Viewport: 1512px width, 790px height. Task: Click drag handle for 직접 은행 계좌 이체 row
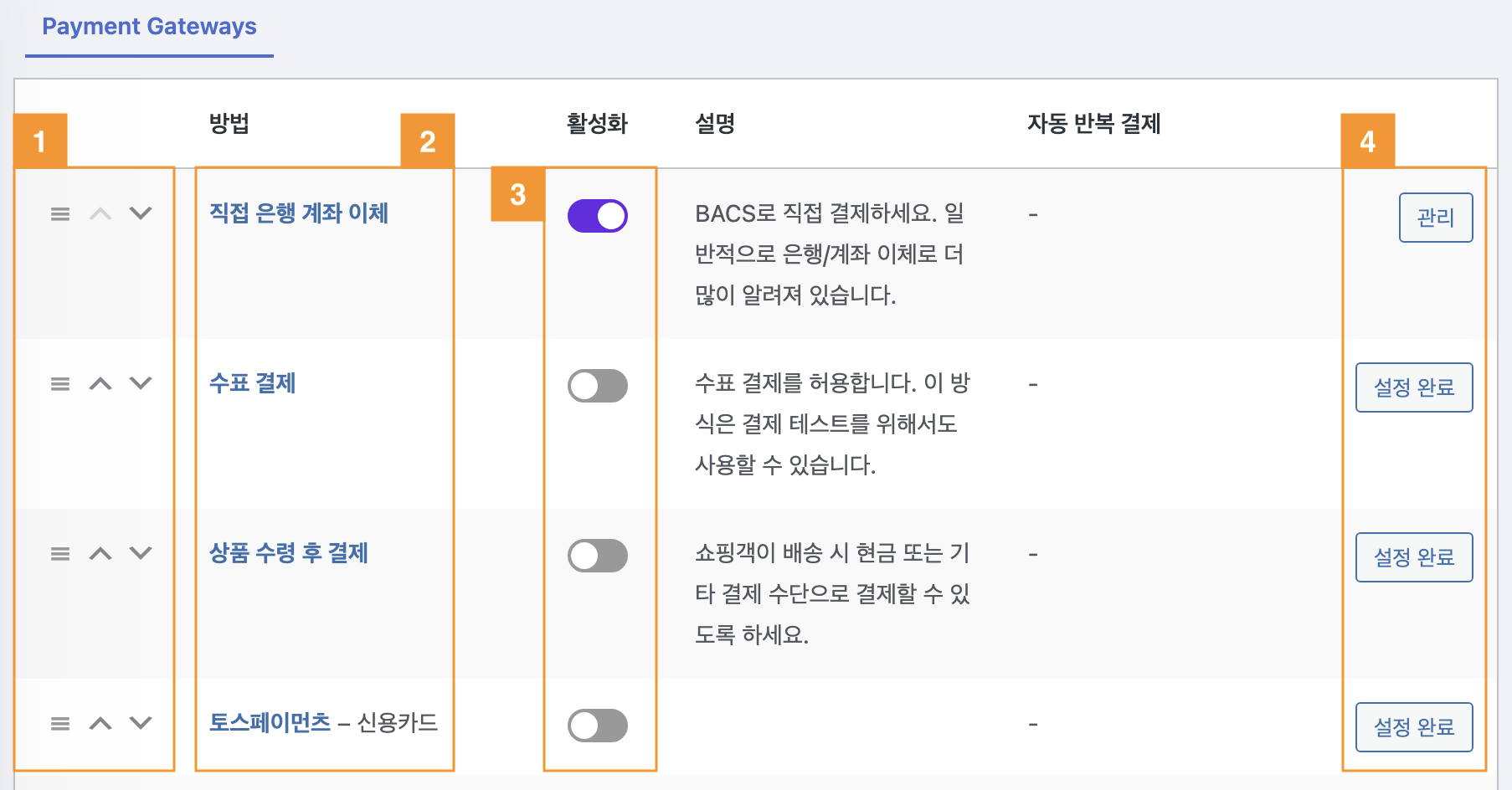(60, 214)
